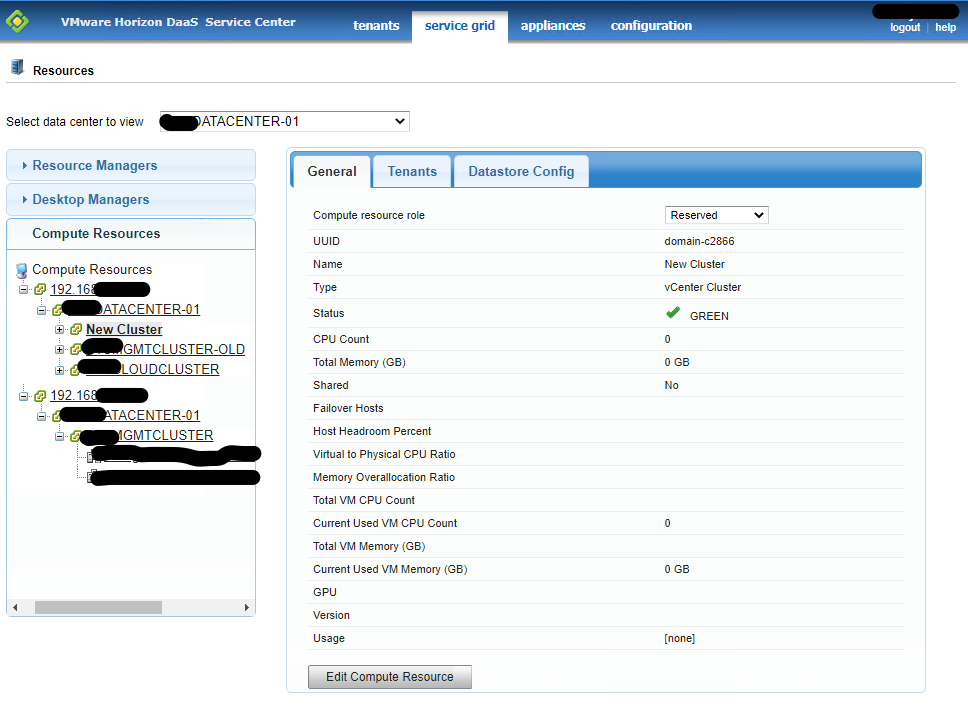
Task: Click the Memory Overallocation Ratio label
Action: pos(383,477)
